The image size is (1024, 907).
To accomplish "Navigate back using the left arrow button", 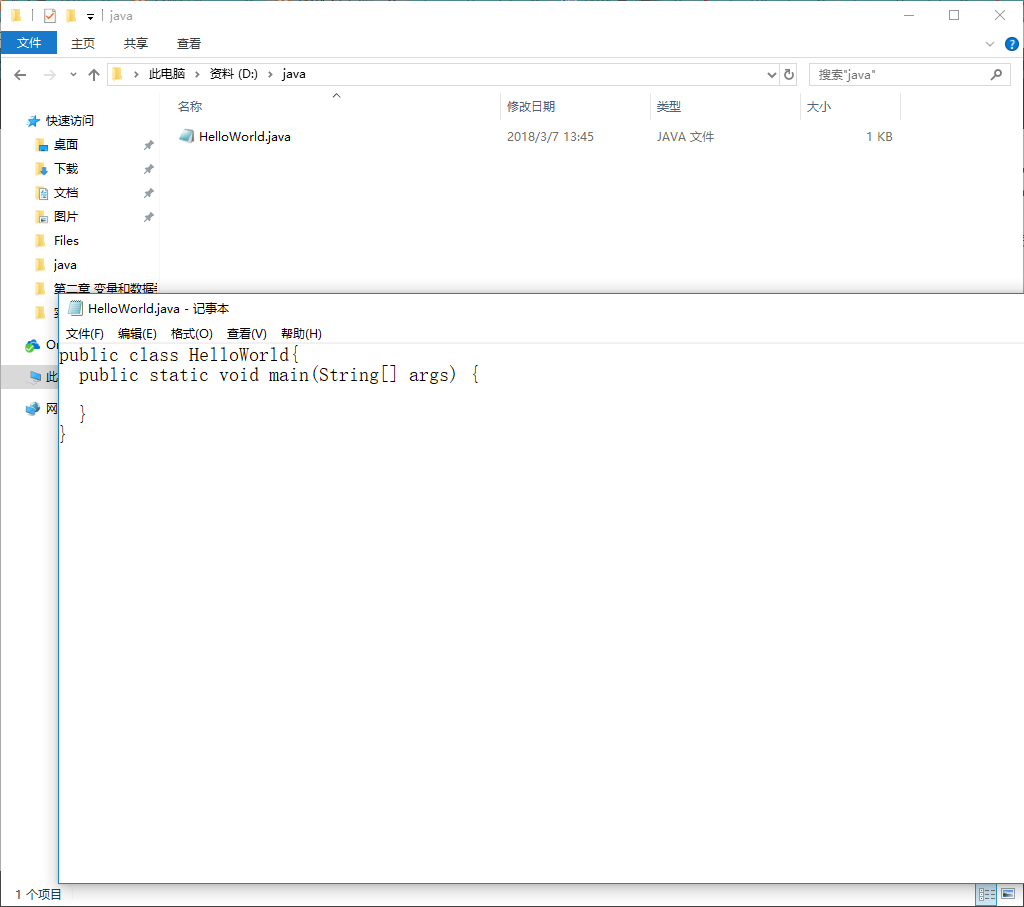I will [x=20, y=73].
